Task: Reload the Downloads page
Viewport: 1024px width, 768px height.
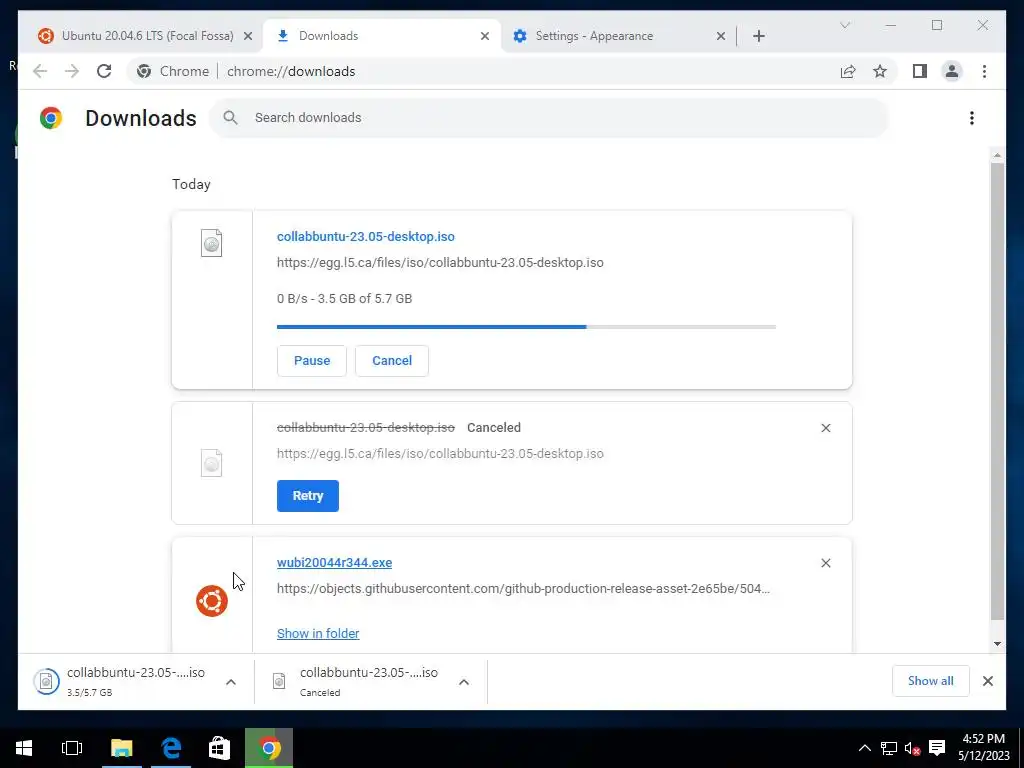Action: pos(104,71)
